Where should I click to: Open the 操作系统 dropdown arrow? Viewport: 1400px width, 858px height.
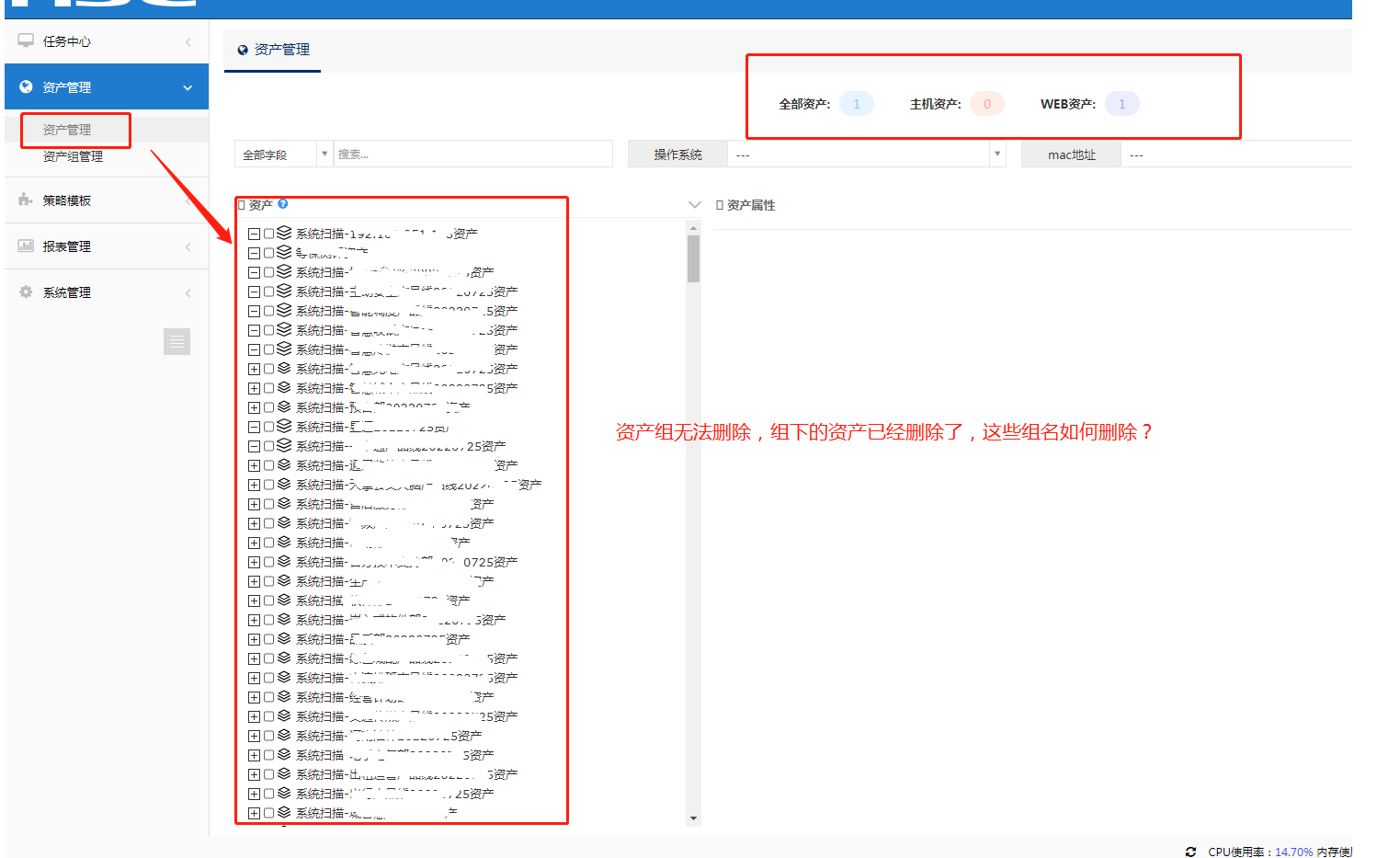pyautogui.click(x=997, y=154)
